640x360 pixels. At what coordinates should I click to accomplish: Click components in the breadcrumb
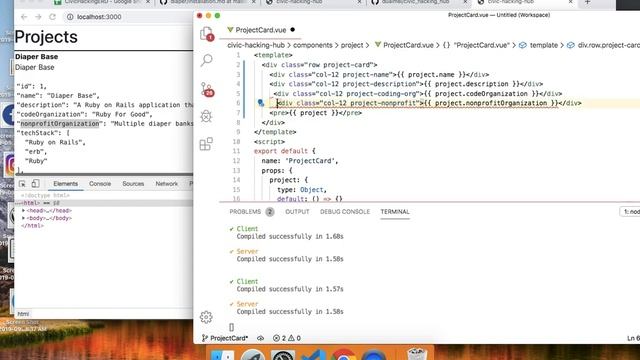click(313, 45)
